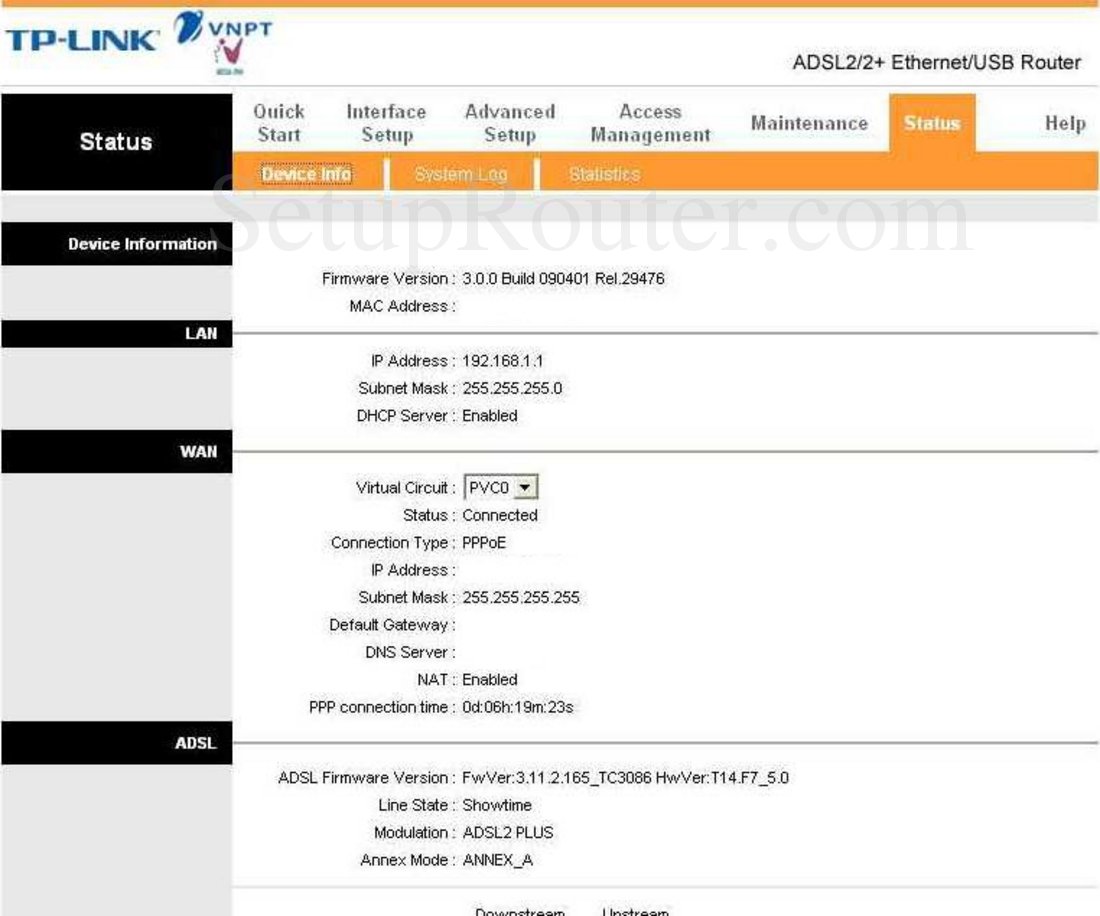Open the Help tab
Image resolution: width=1100 pixels, height=916 pixels.
(1065, 123)
